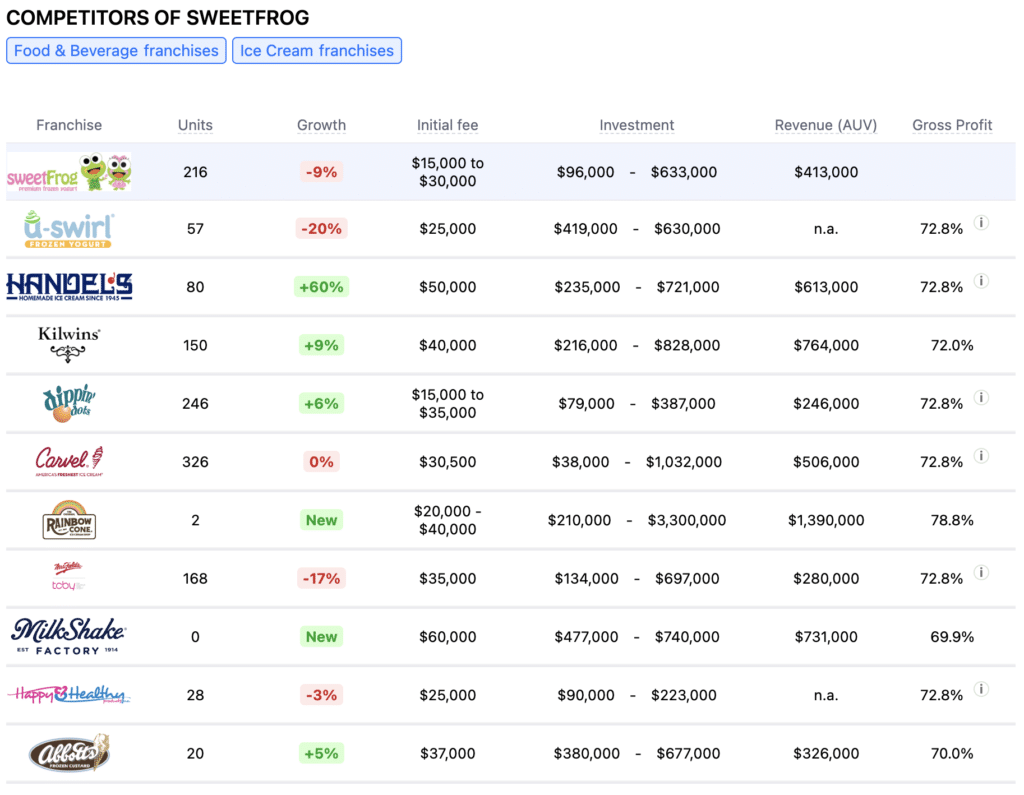
Task: Click the $764,000 revenue value
Action: tap(826, 345)
